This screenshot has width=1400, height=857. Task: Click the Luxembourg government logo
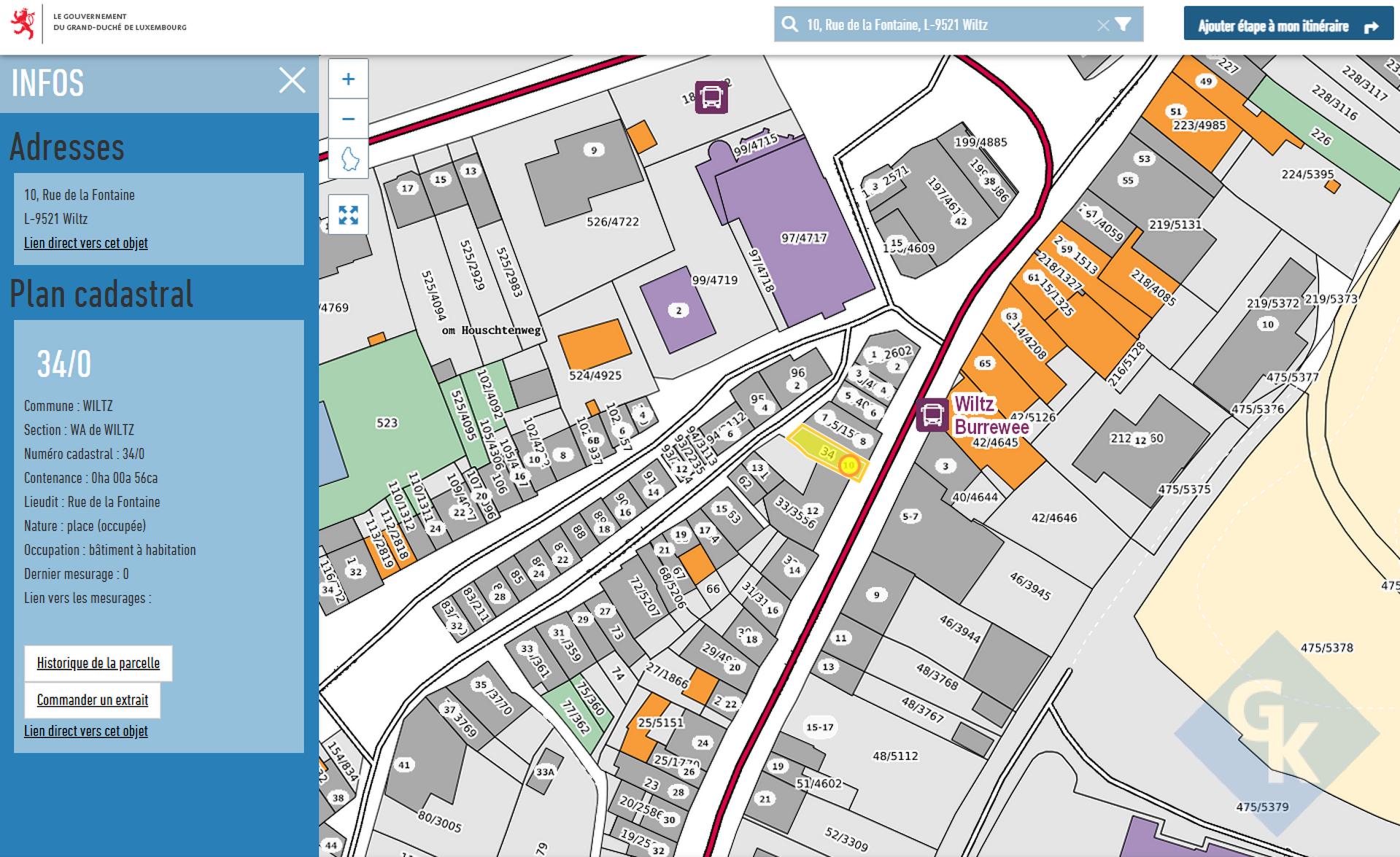coord(24,23)
